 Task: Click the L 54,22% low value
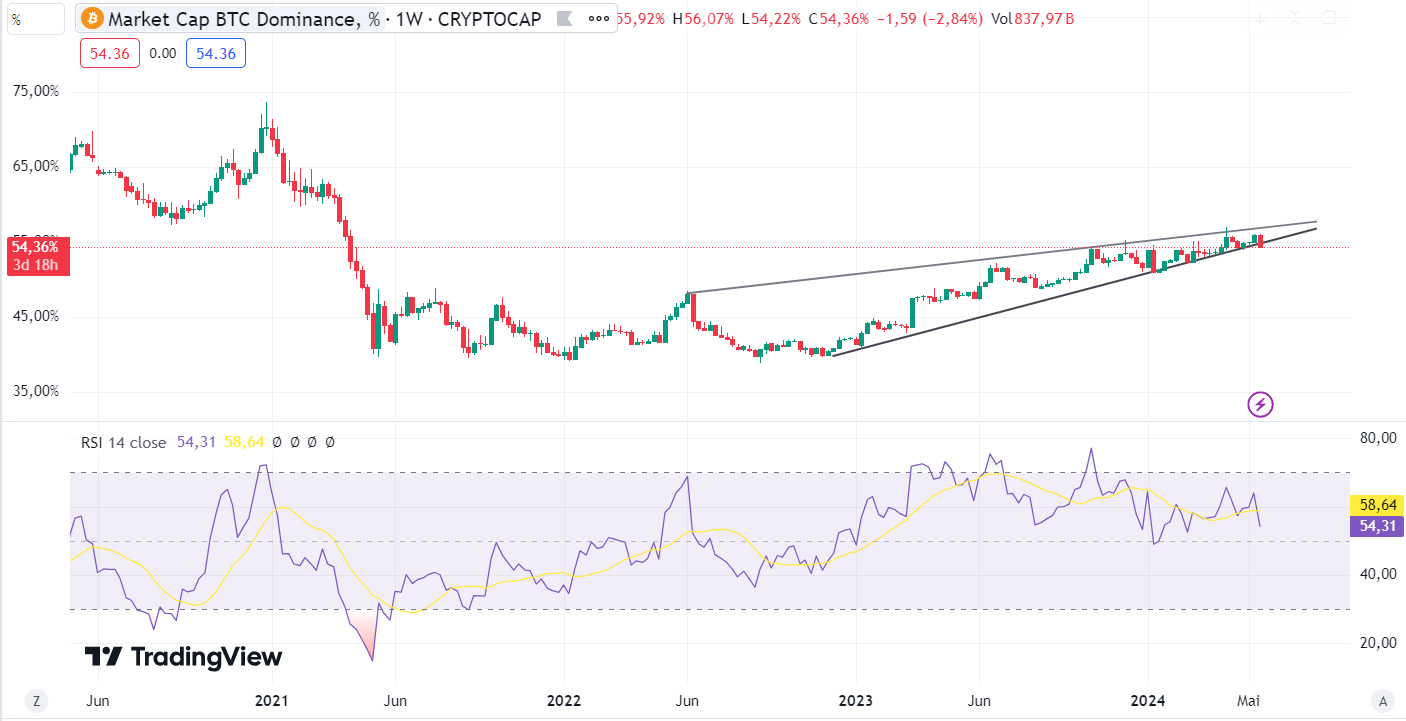coord(770,18)
